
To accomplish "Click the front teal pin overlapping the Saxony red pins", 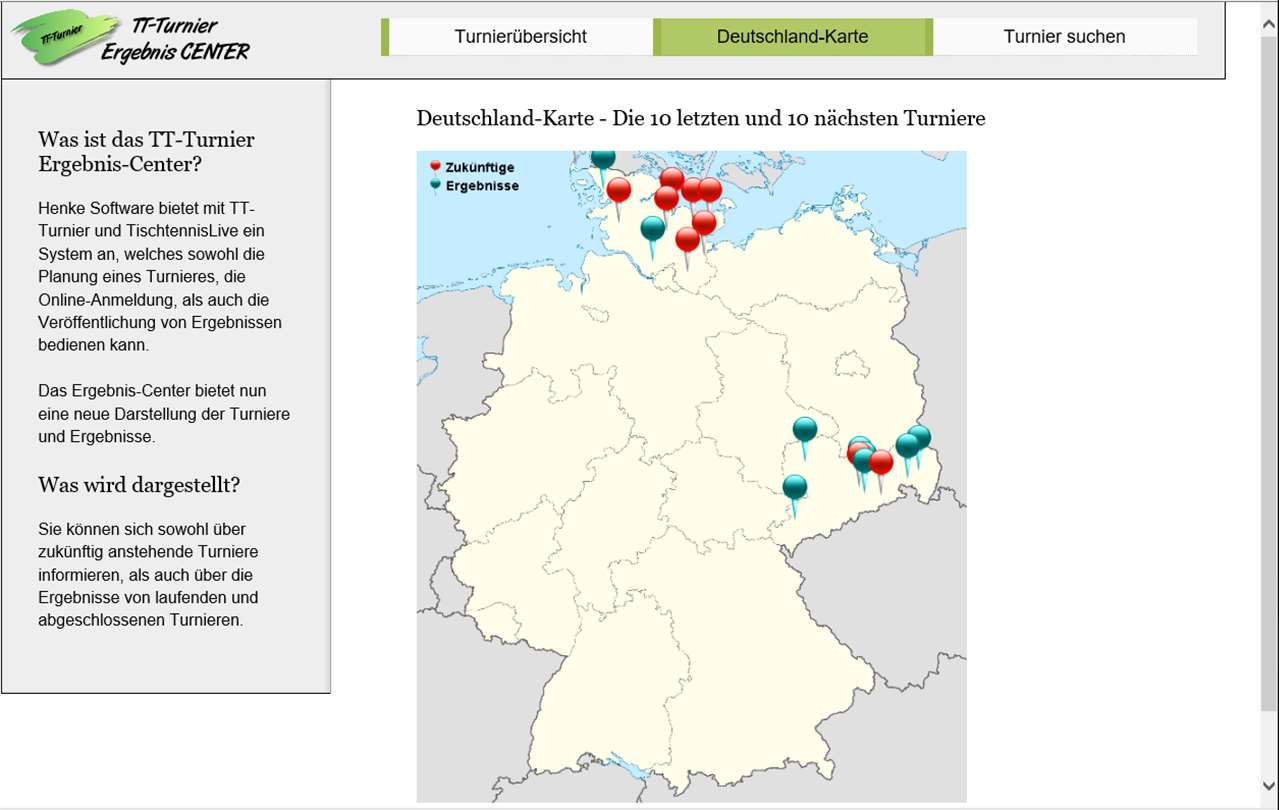I will coord(865,462).
